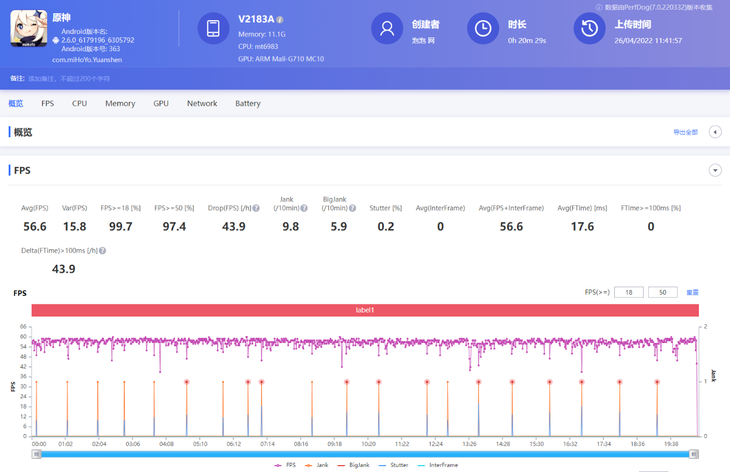Viewport: 730px width, 472px height.
Task: Click the red label1 bar above chart
Action: (364, 311)
